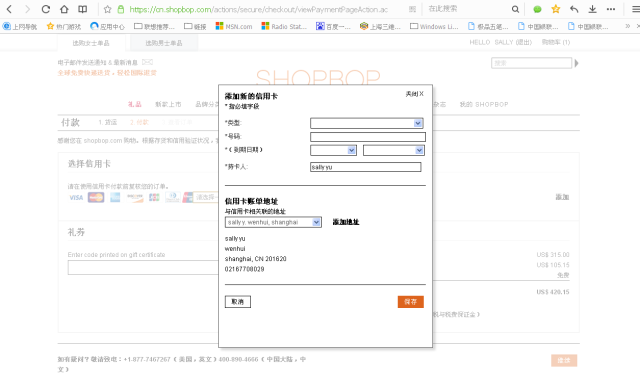Image resolution: width=640 pixels, height=385 pixels.
Task: Click the American Express card logo
Action: [x=115, y=198]
